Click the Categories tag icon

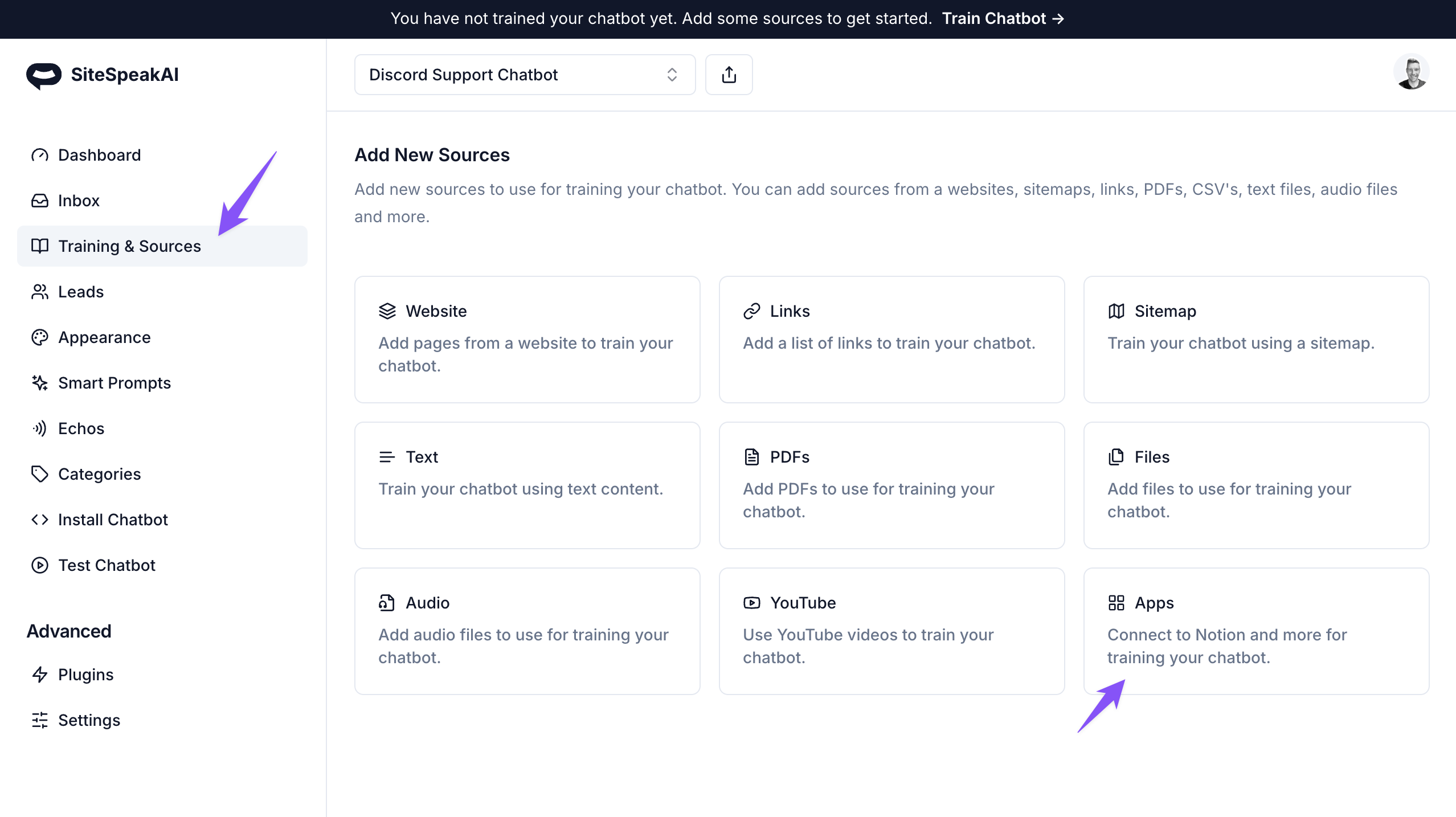click(39, 474)
